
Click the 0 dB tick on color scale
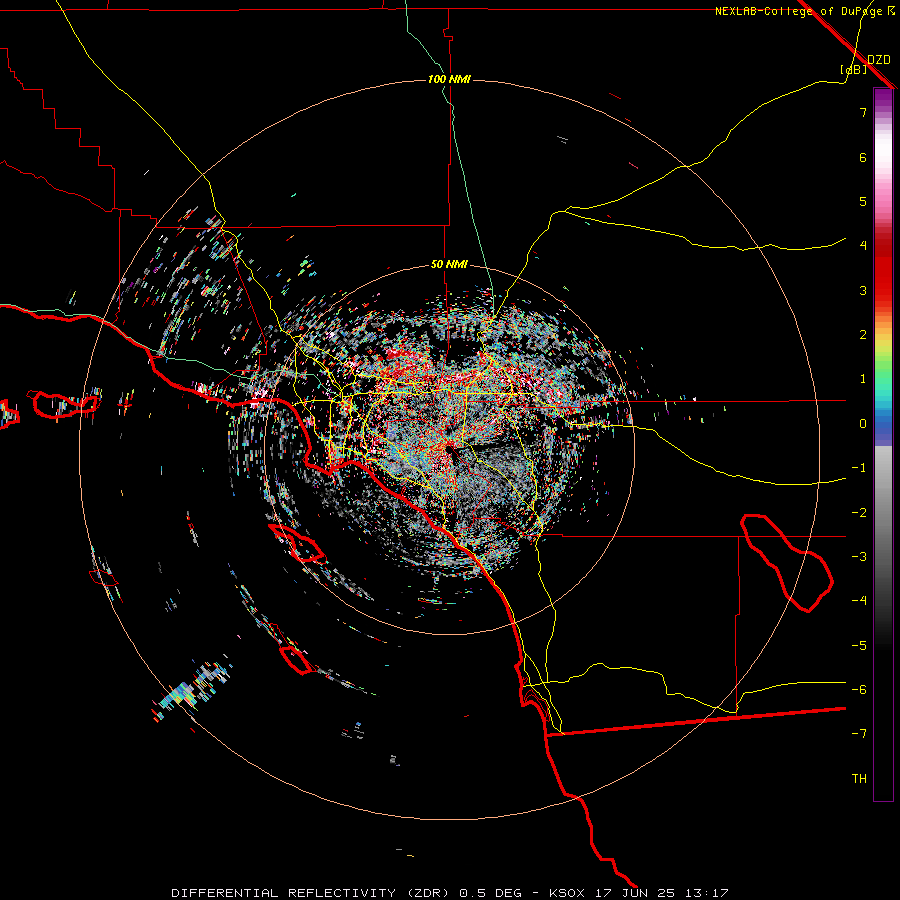(863, 424)
